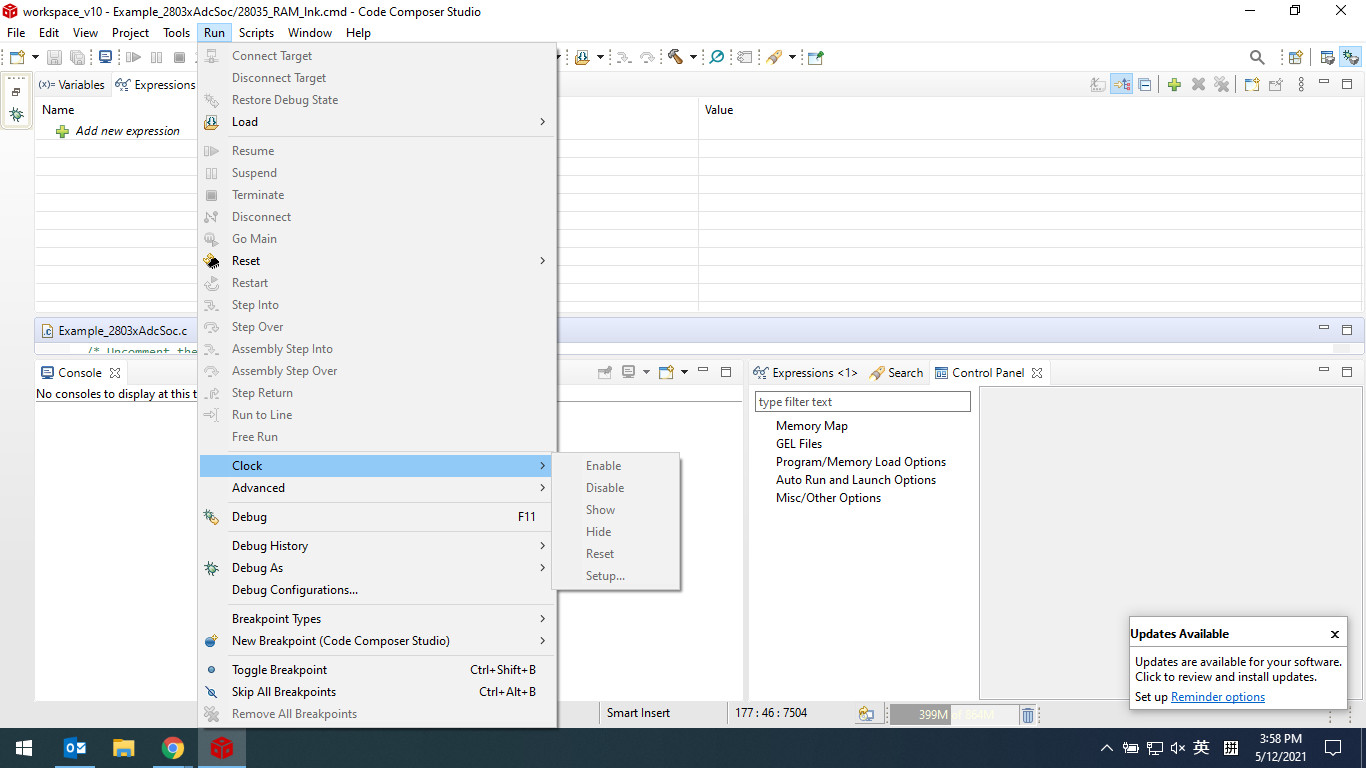Toggle Skip All Breakpoints in Run menu
Screen dimensions: 1366x768
pyautogui.click(x=378, y=692)
